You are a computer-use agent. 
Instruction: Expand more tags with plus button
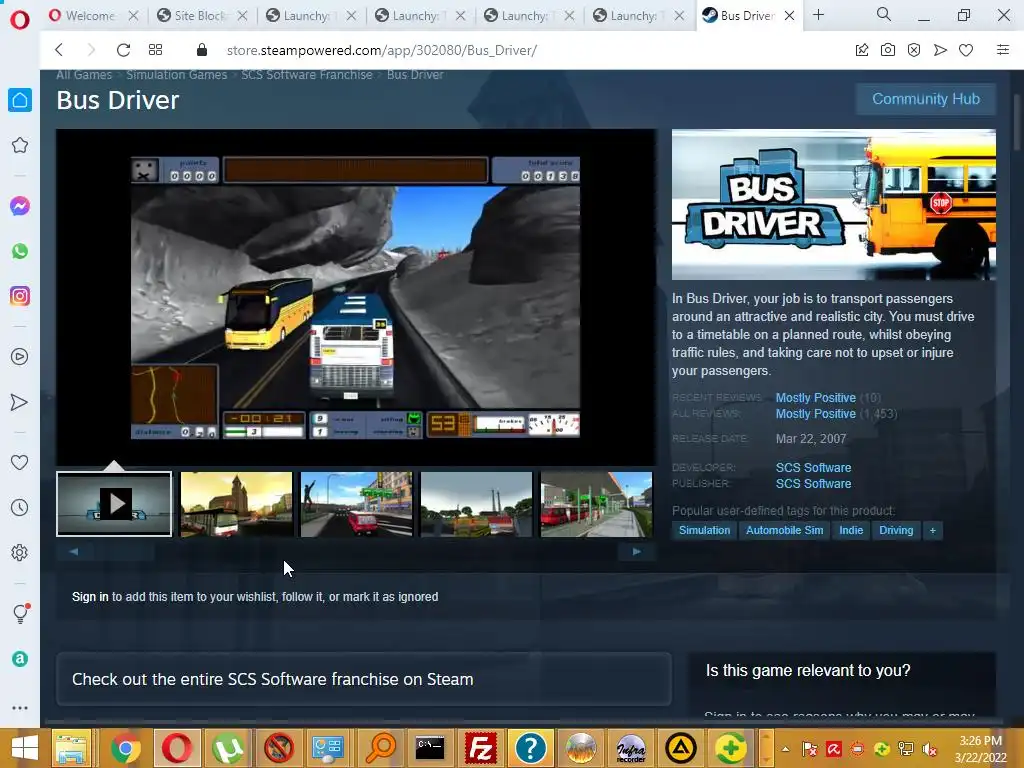click(x=933, y=530)
